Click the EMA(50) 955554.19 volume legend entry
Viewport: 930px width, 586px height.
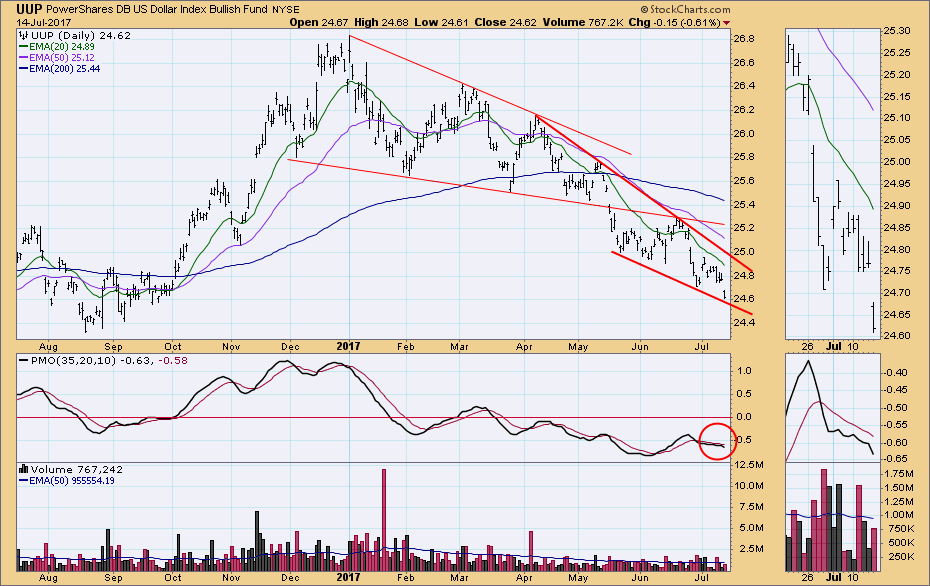[72, 480]
